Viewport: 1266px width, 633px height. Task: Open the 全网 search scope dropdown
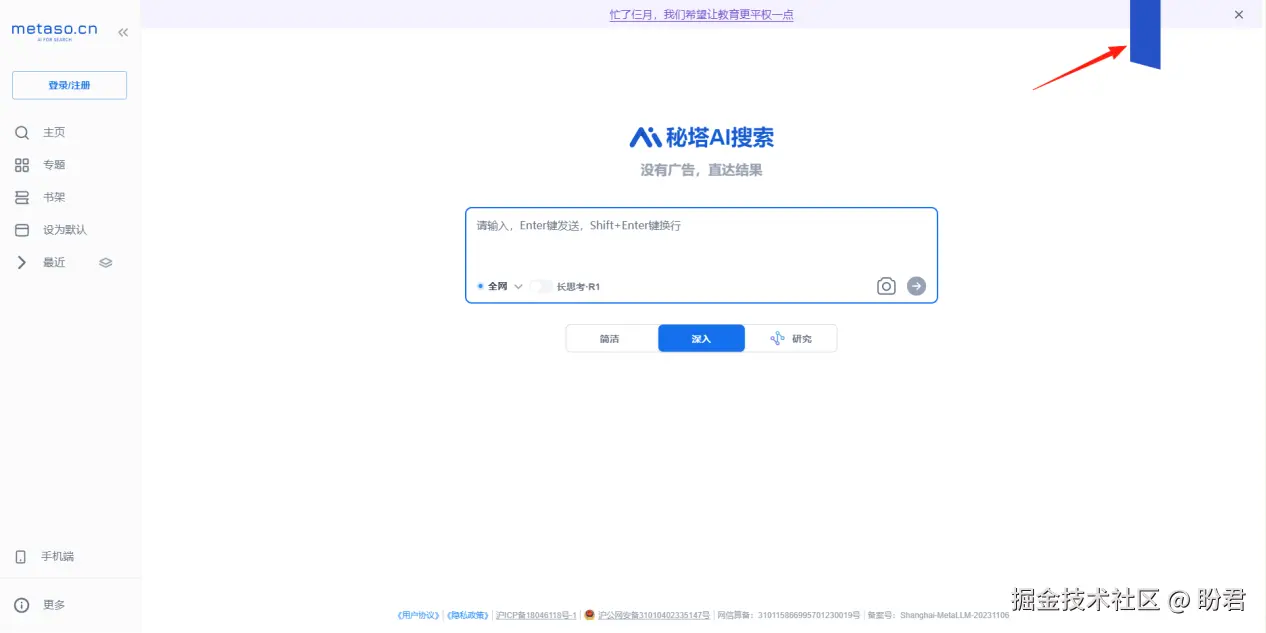500,286
